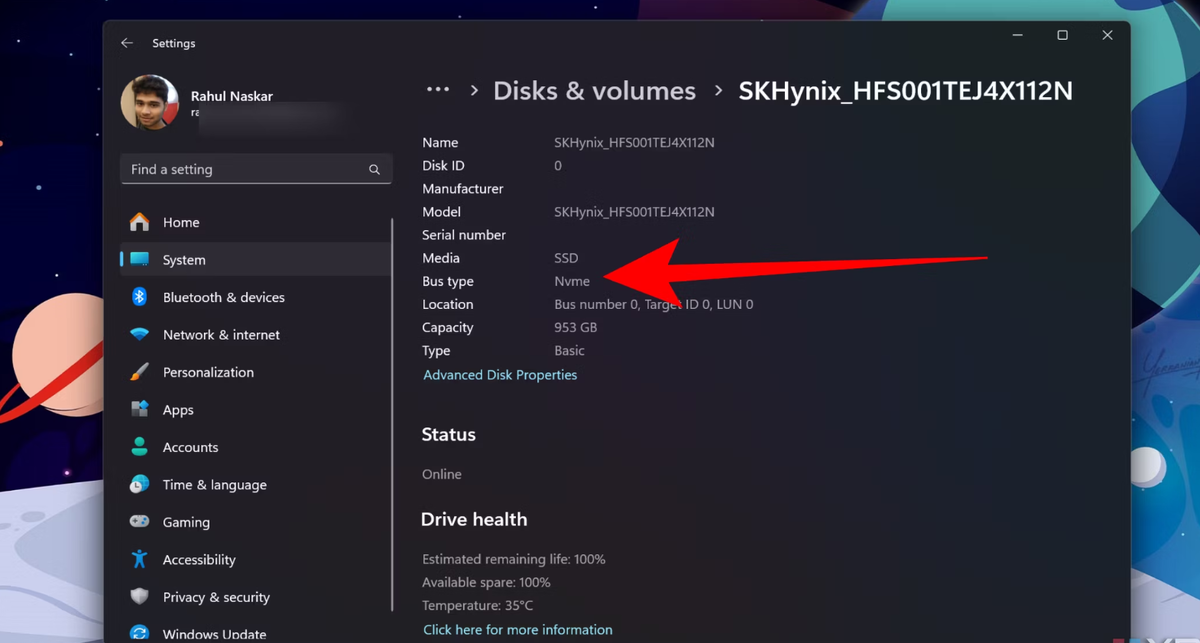
Task: Click Rahul Naskar profile picture
Action: pyautogui.click(x=150, y=102)
